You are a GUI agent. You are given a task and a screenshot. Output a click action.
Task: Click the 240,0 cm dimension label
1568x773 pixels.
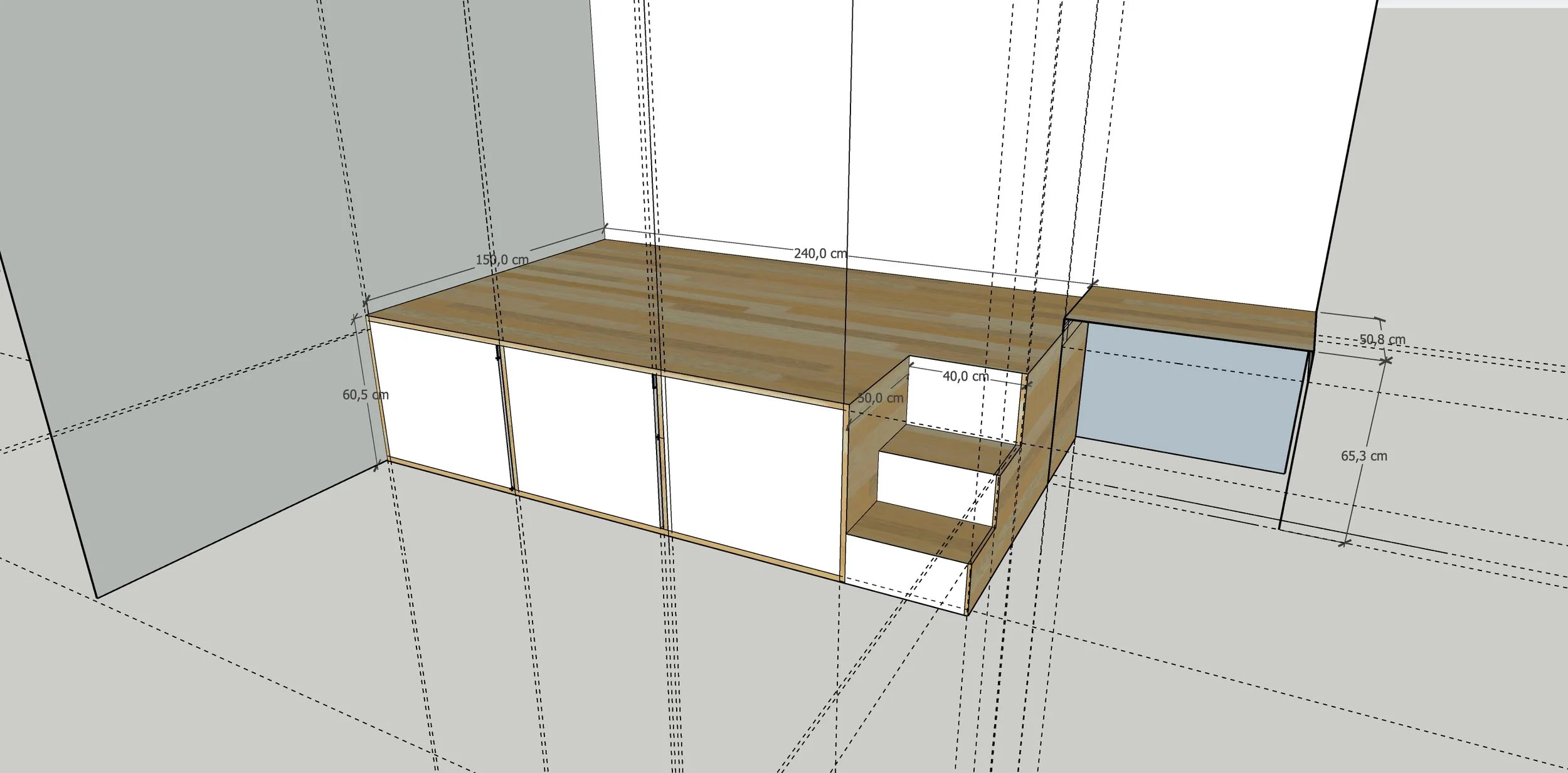coord(820,254)
